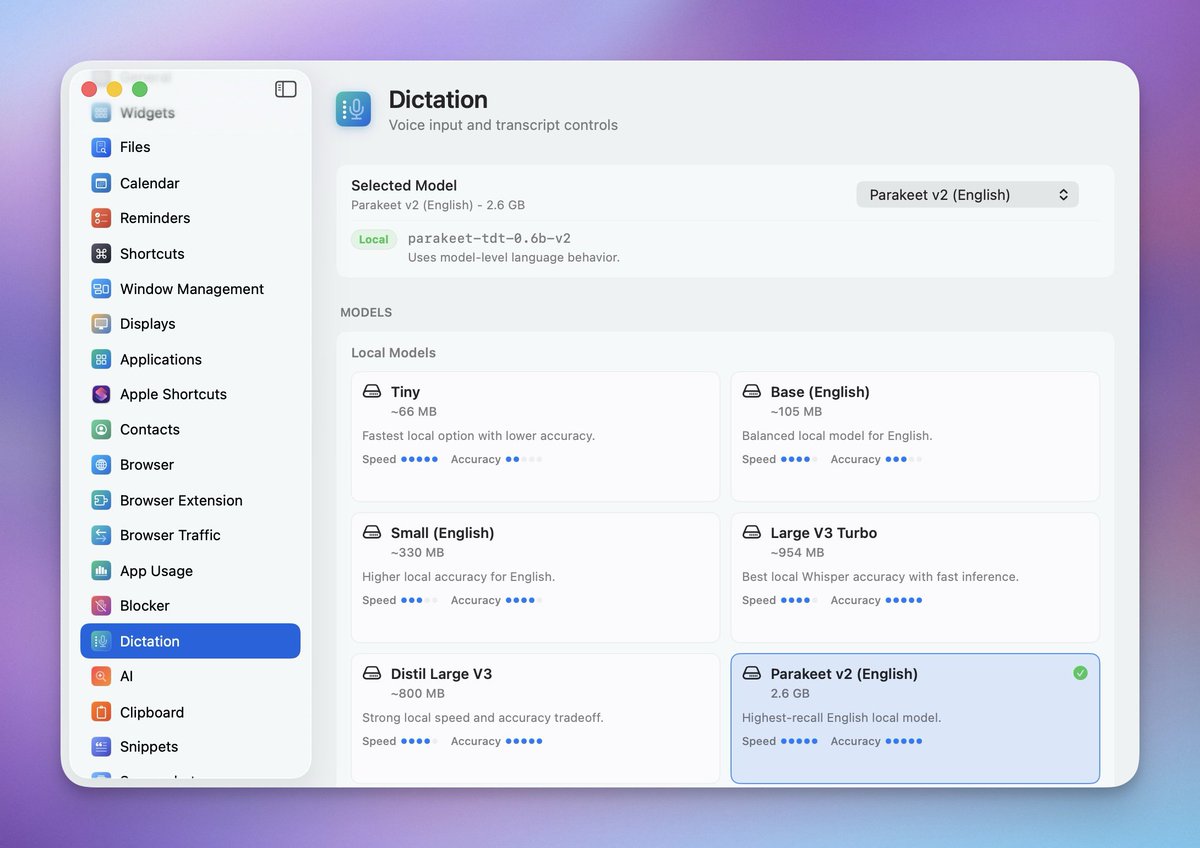This screenshot has height=848, width=1200.
Task: Click the ~954 MB size label
Action: (797, 553)
